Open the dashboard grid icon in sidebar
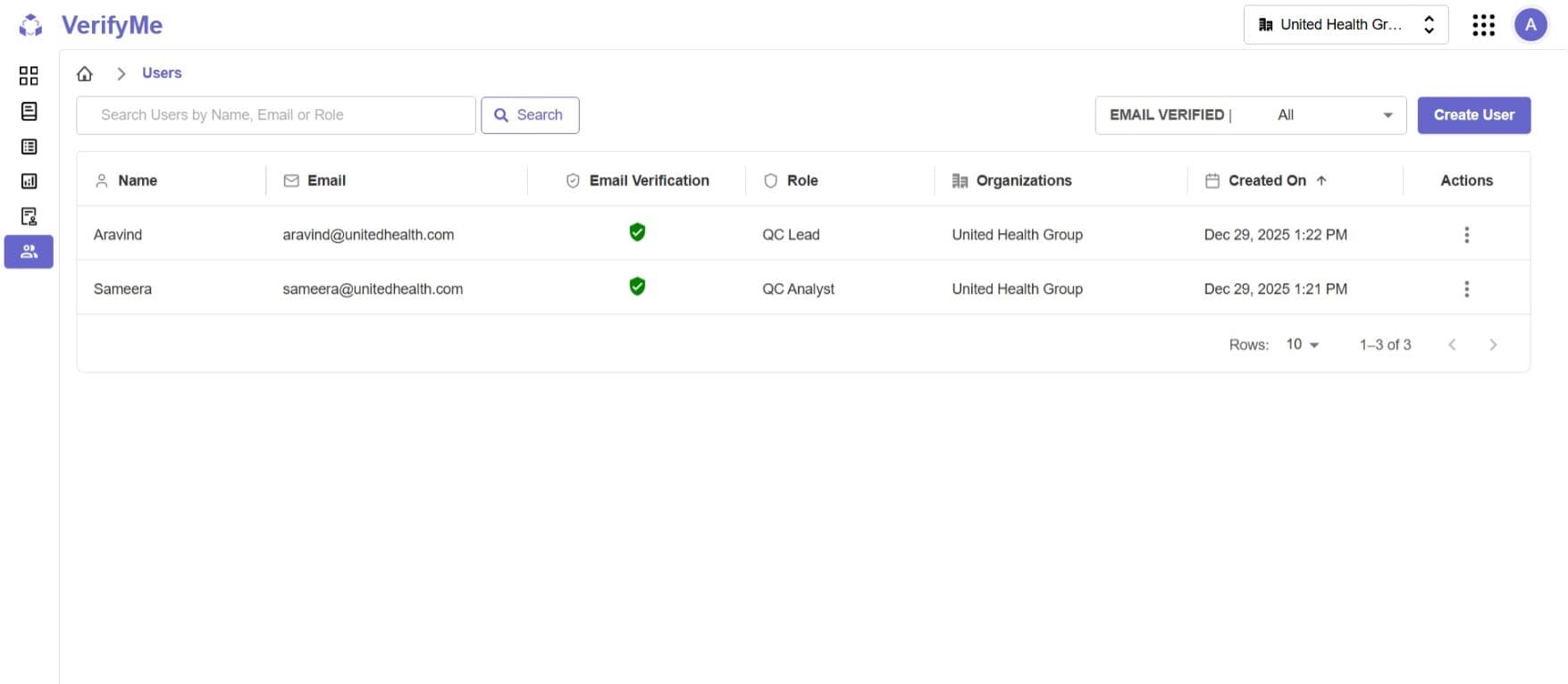Image resolution: width=1568 pixels, height=684 pixels. (29, 76)
